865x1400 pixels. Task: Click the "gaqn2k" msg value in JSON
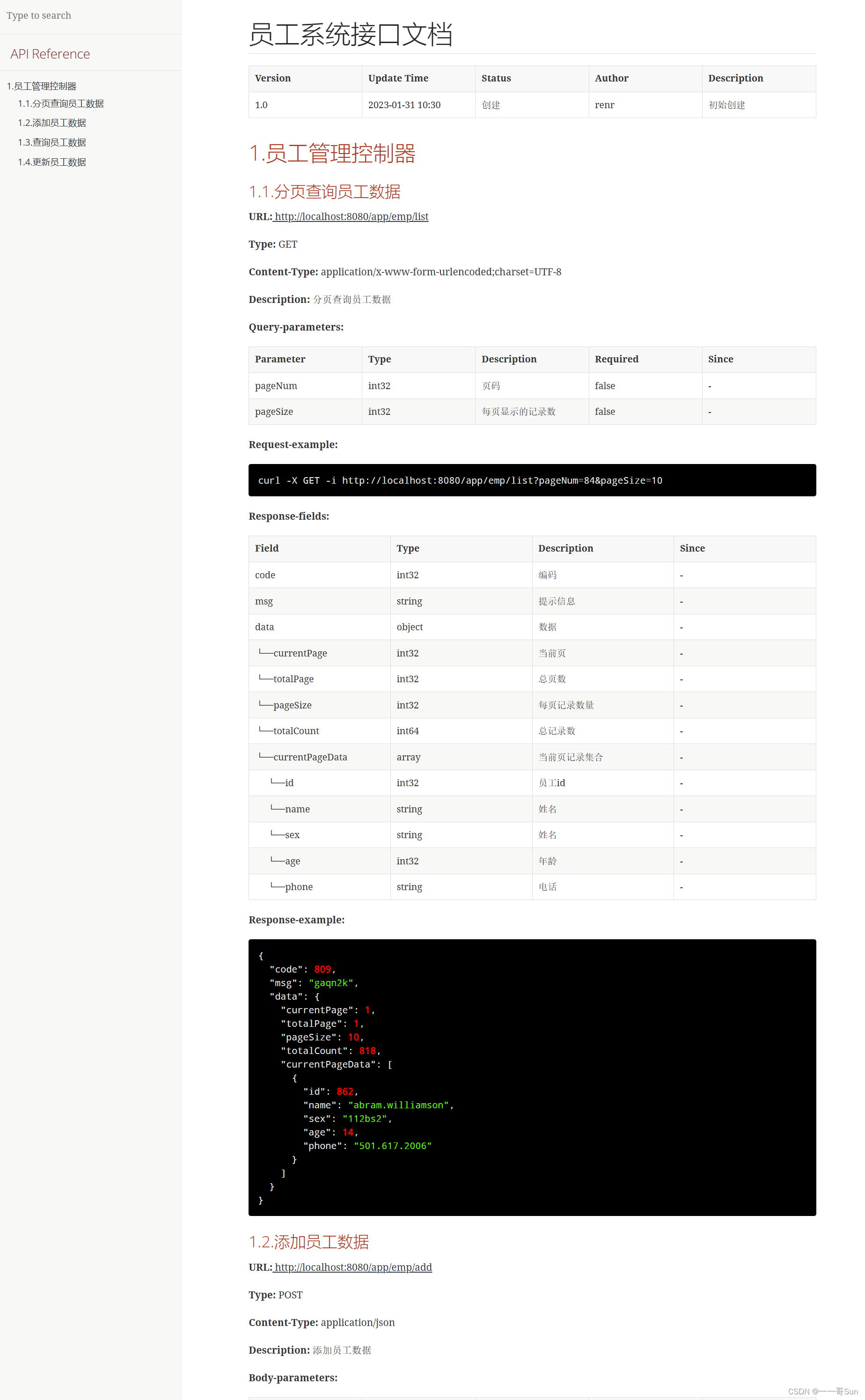tap(331, 983)
